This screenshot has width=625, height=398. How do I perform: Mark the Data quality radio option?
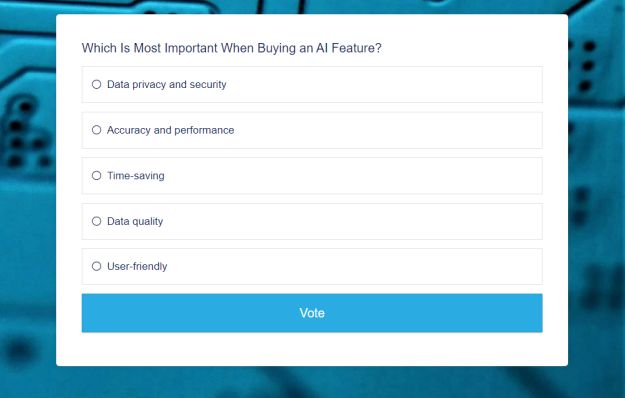[96, 221]
